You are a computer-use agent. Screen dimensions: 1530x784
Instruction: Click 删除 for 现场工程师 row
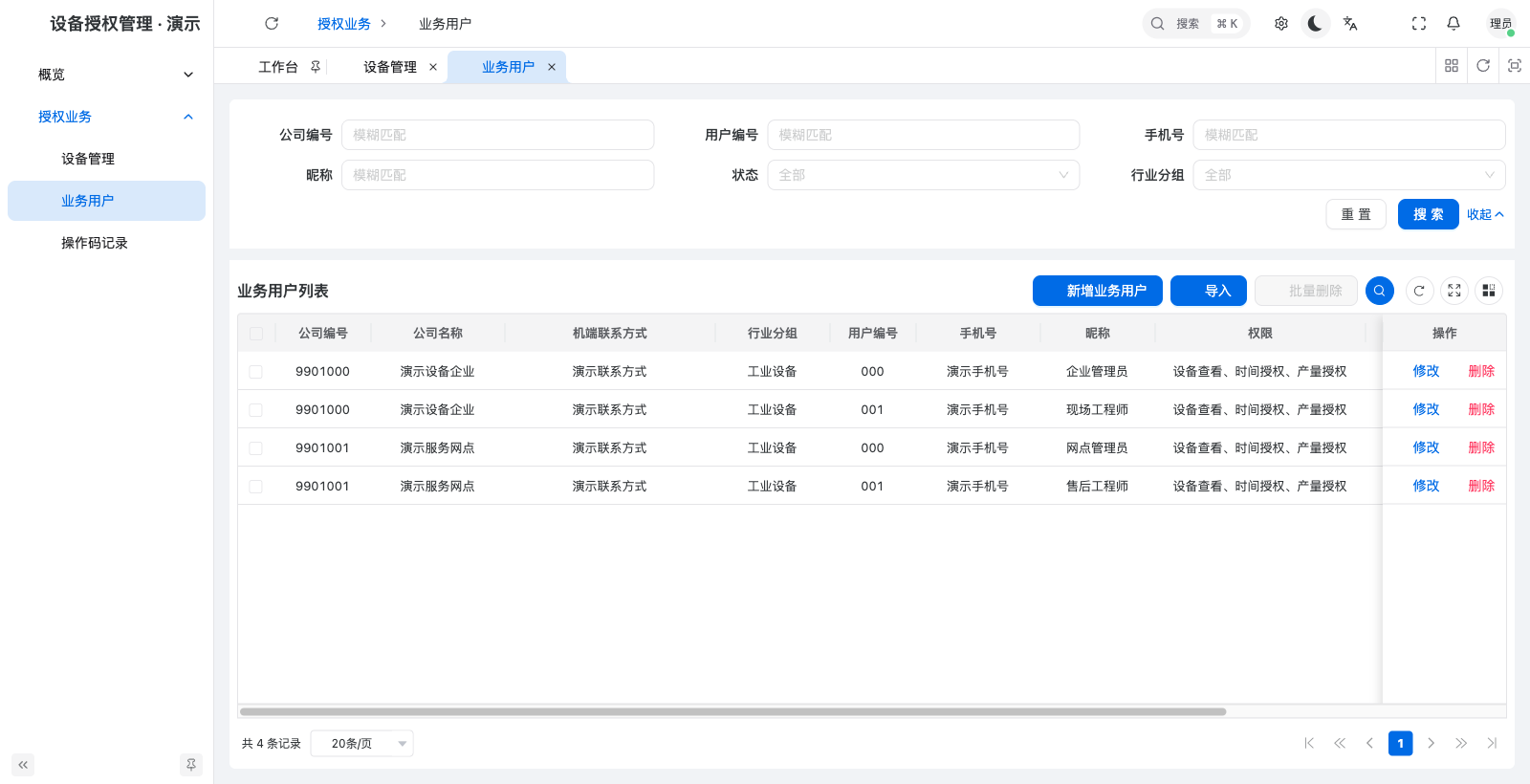coord(1482,409)
